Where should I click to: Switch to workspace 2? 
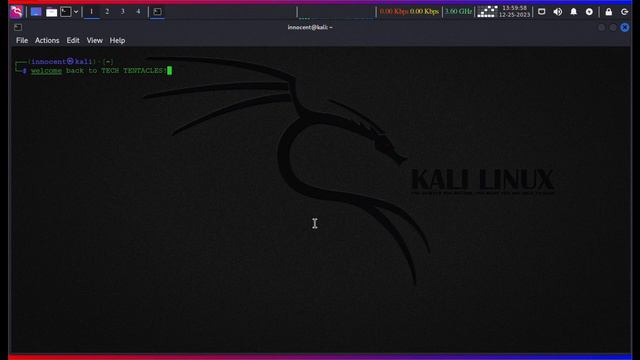point(107,12)
